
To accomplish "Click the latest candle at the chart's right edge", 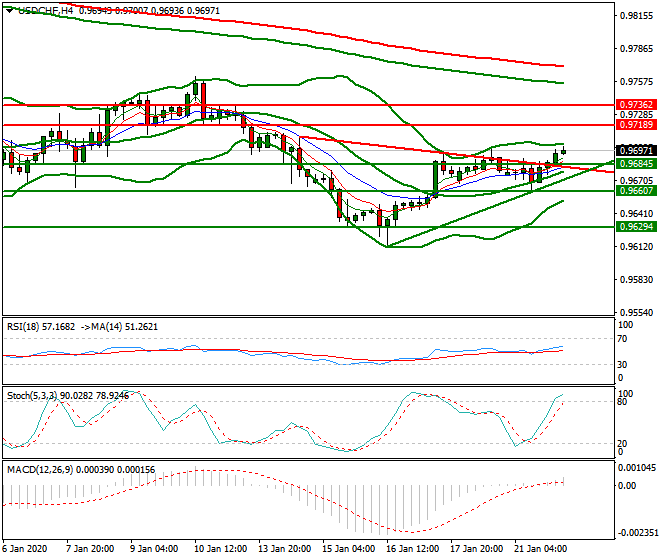I will (564, 152).
